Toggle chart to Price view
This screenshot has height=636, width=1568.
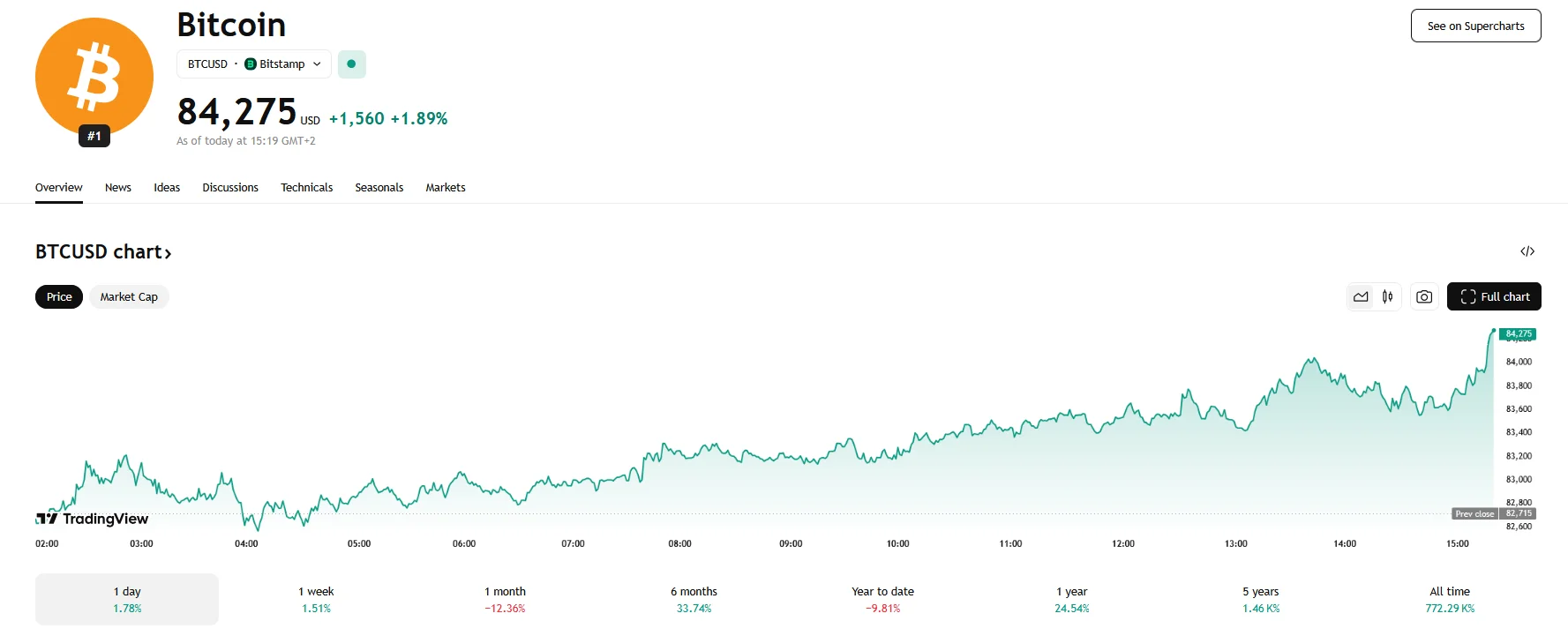(x=59, y=297)
